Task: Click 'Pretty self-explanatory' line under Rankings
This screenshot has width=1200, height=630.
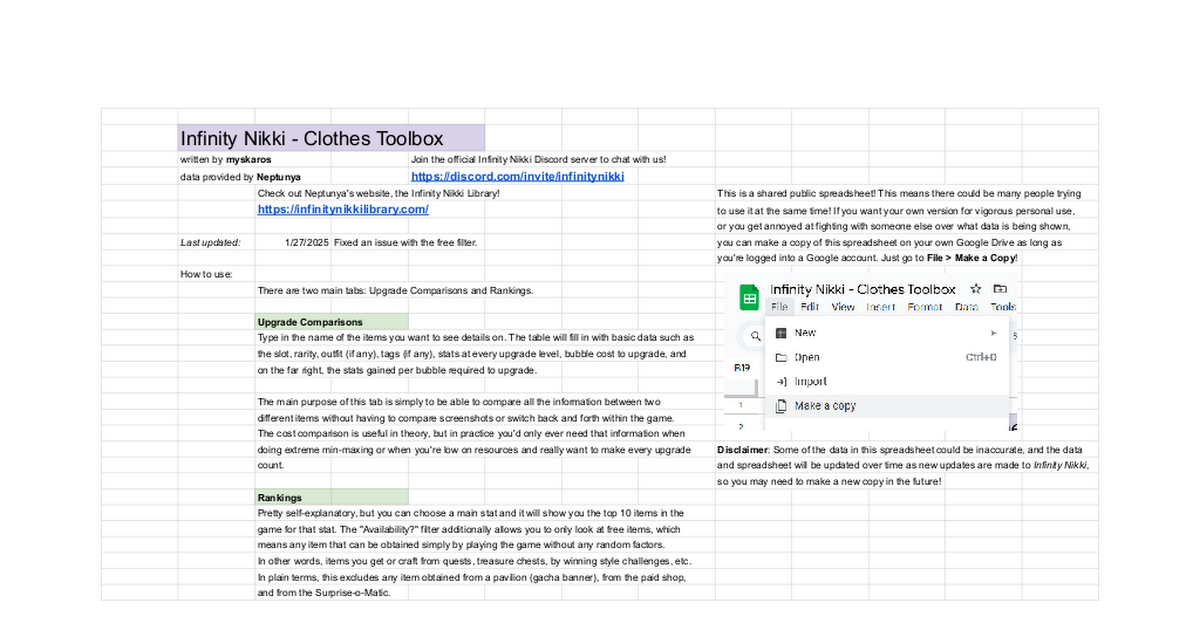Action: (x=471, y=513)
